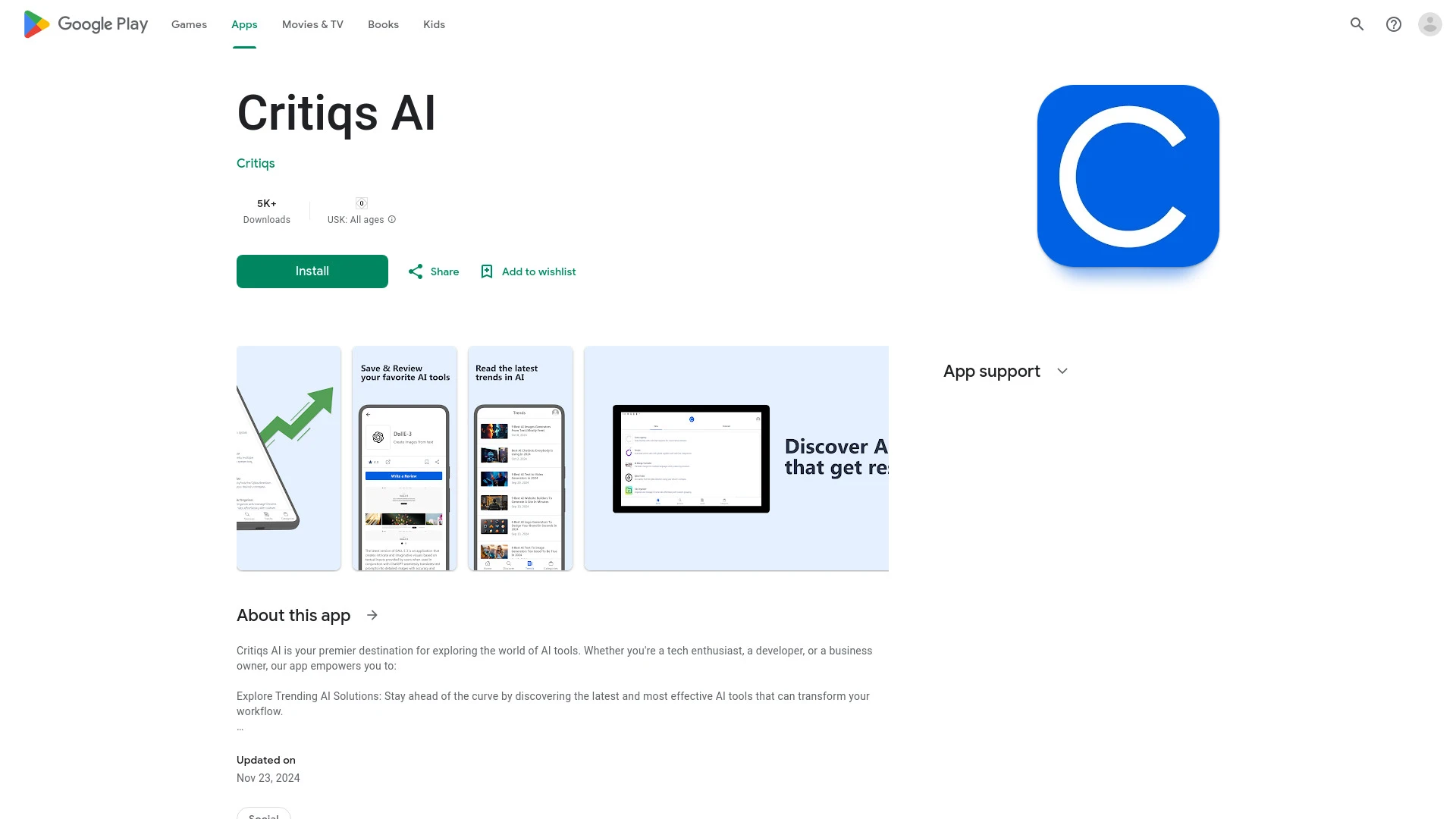
Task: Click the Google Play search icon
Action: tap(1358, 24)
